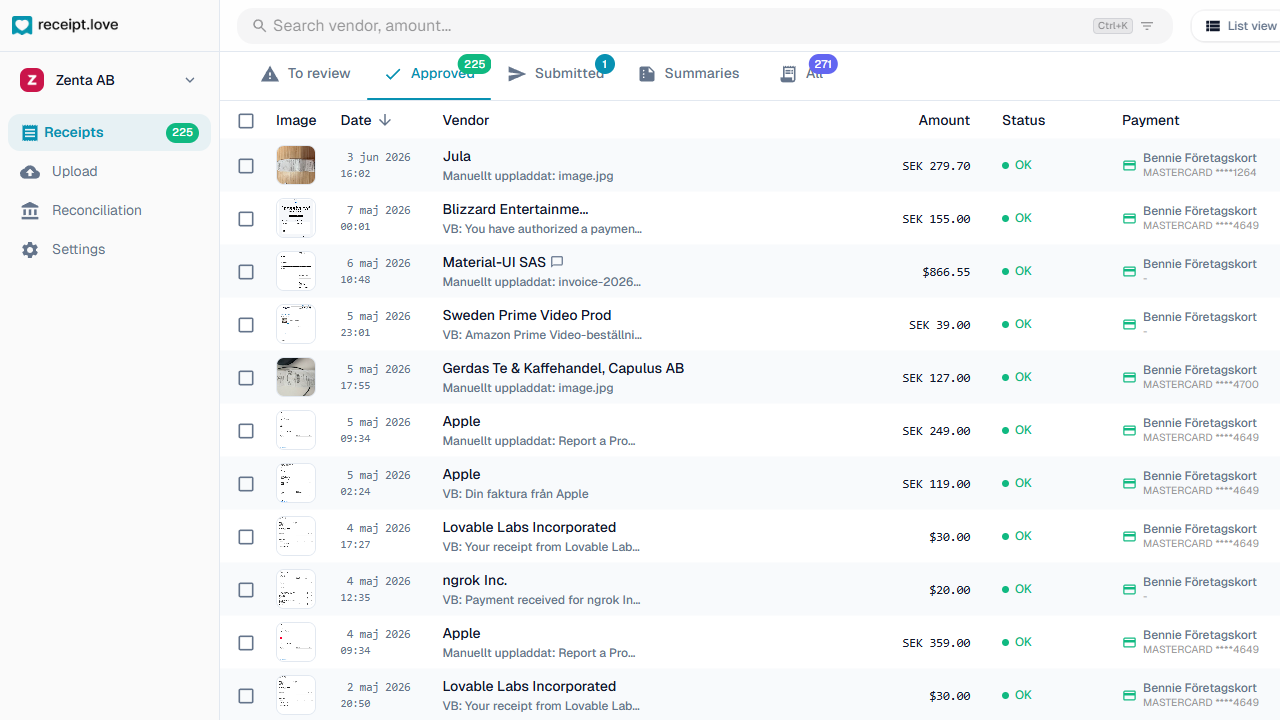The width and height of the screenshot is (1280, 720).
Task: Click the List view button
Action: 1238,26
